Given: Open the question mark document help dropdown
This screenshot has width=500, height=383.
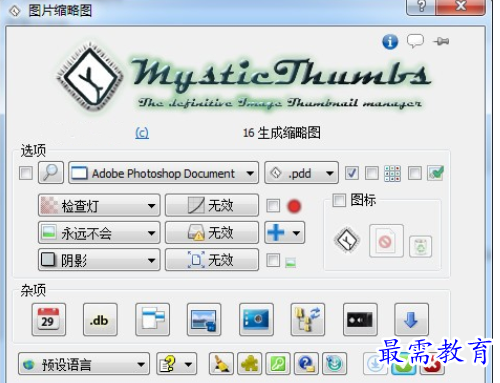Looking at the screenshot, I should click(x=177, y=364).
